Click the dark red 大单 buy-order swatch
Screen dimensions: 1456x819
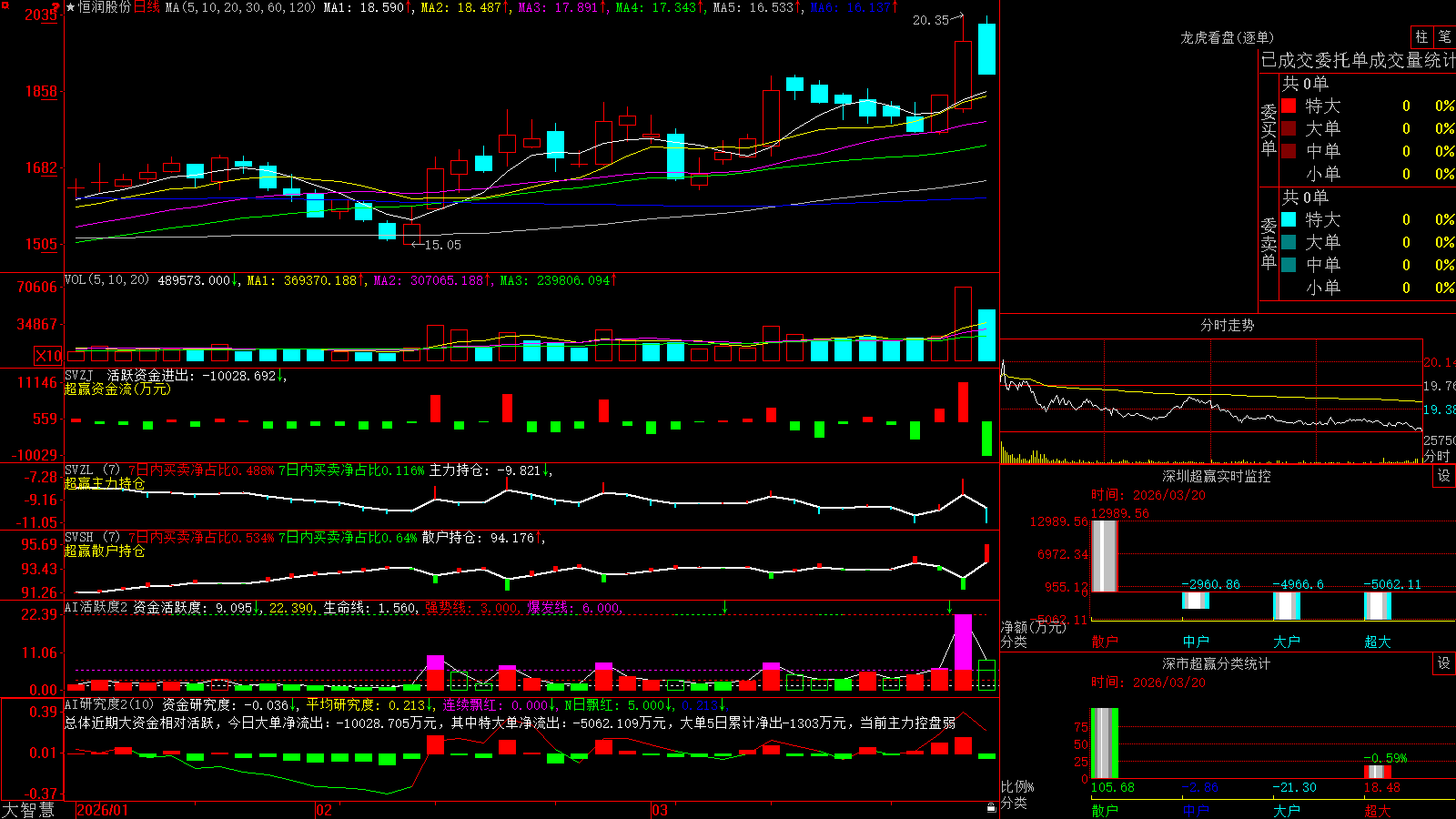click(1289, 128)
